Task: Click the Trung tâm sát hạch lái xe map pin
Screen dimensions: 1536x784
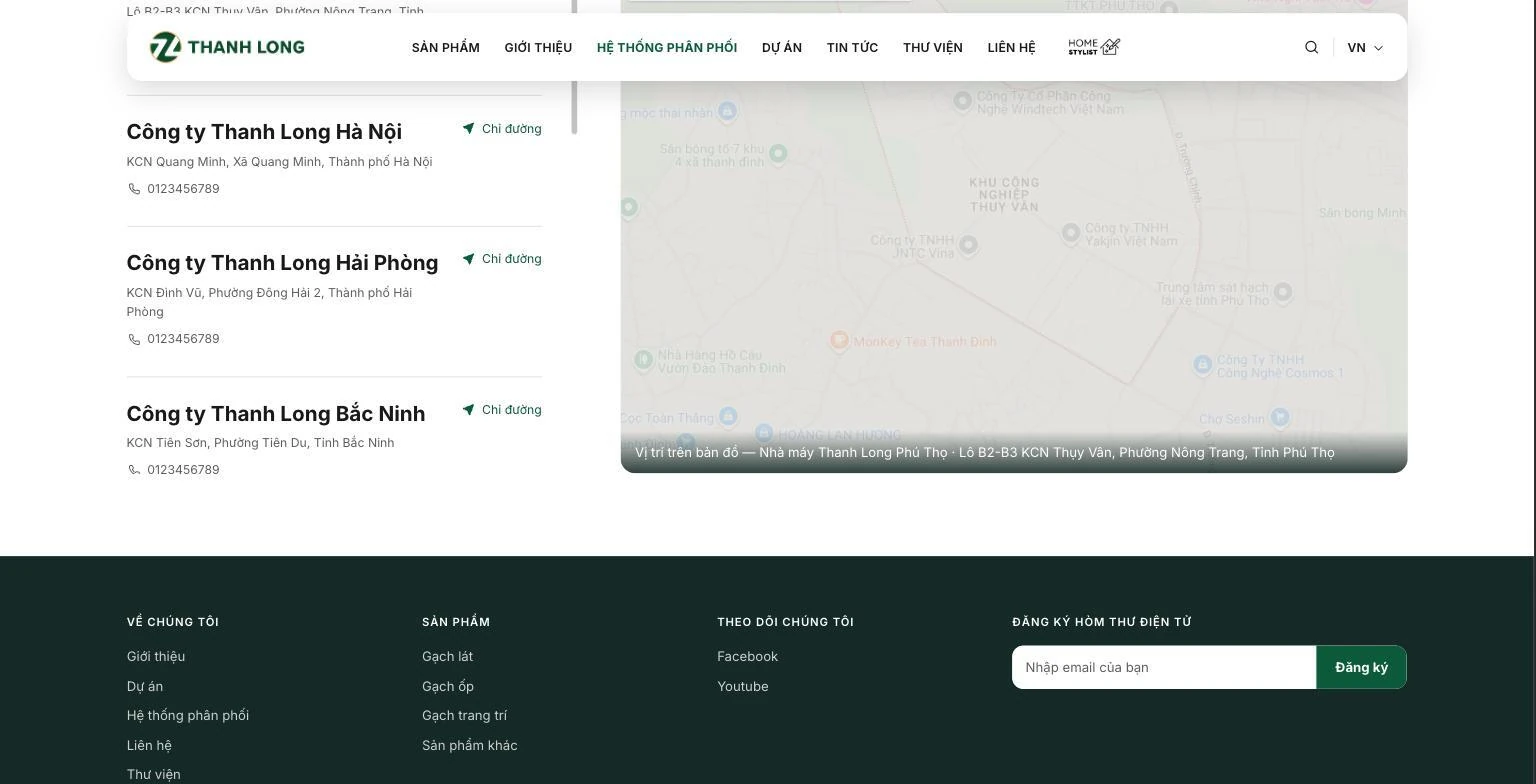Action: [1283, 292]
